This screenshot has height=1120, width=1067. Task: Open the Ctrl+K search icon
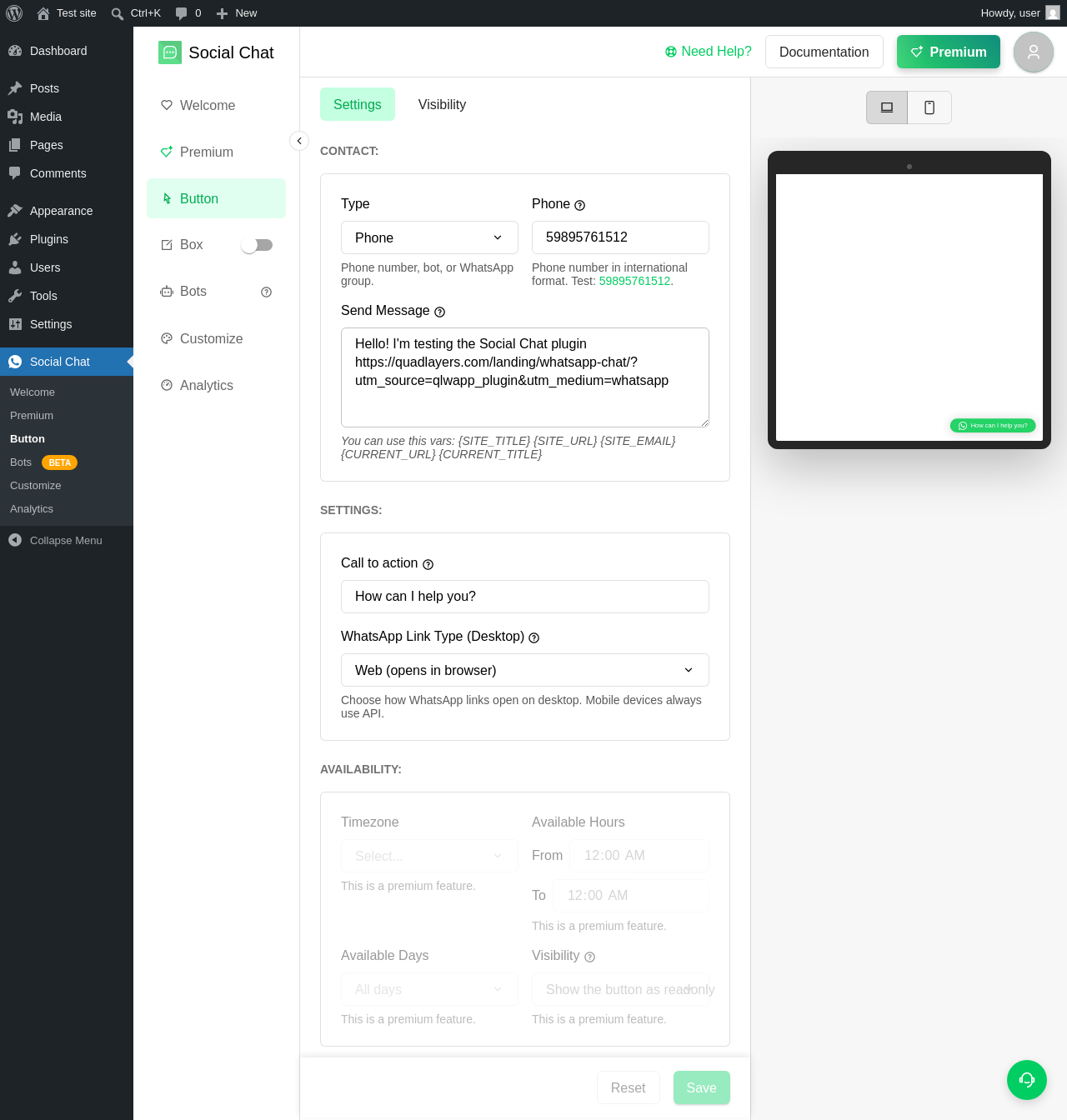click(118, 13)
